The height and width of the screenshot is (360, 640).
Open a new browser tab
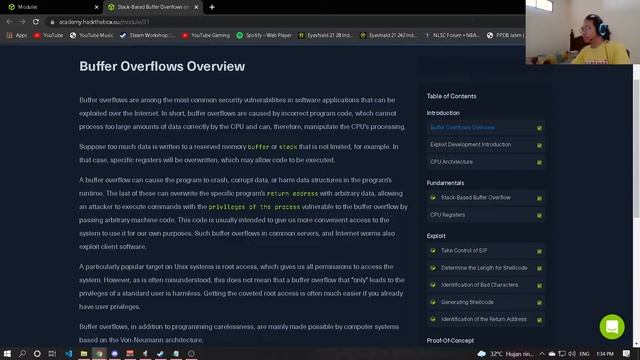(212, 7)
